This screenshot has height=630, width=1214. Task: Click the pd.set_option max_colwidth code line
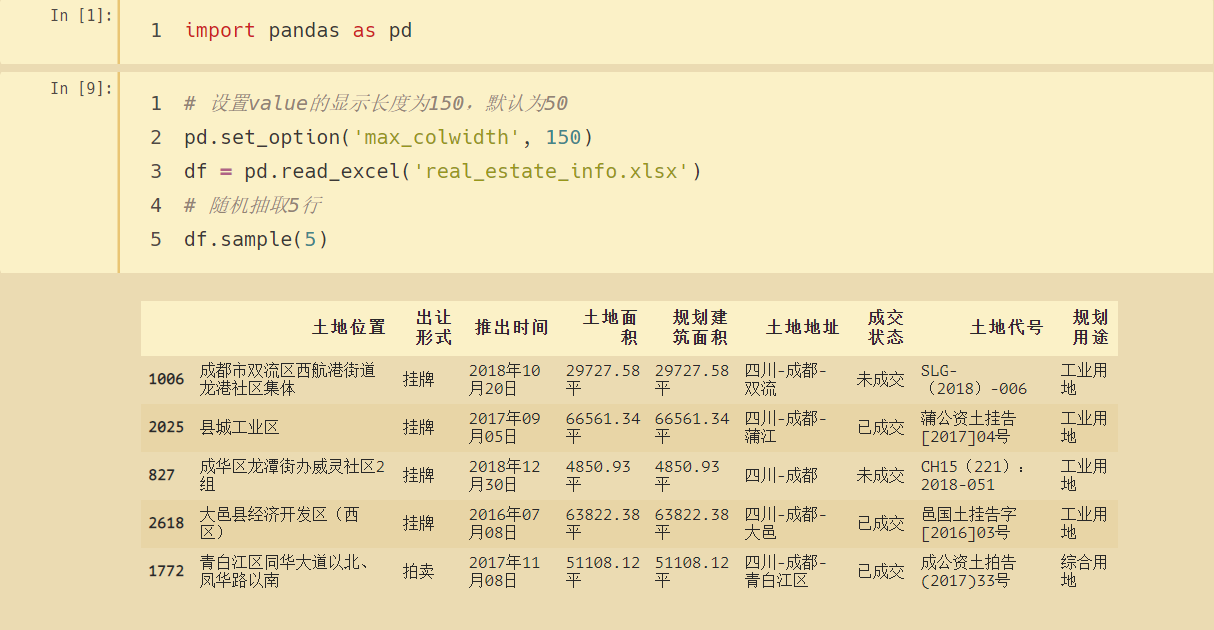(x=388, y=137)
